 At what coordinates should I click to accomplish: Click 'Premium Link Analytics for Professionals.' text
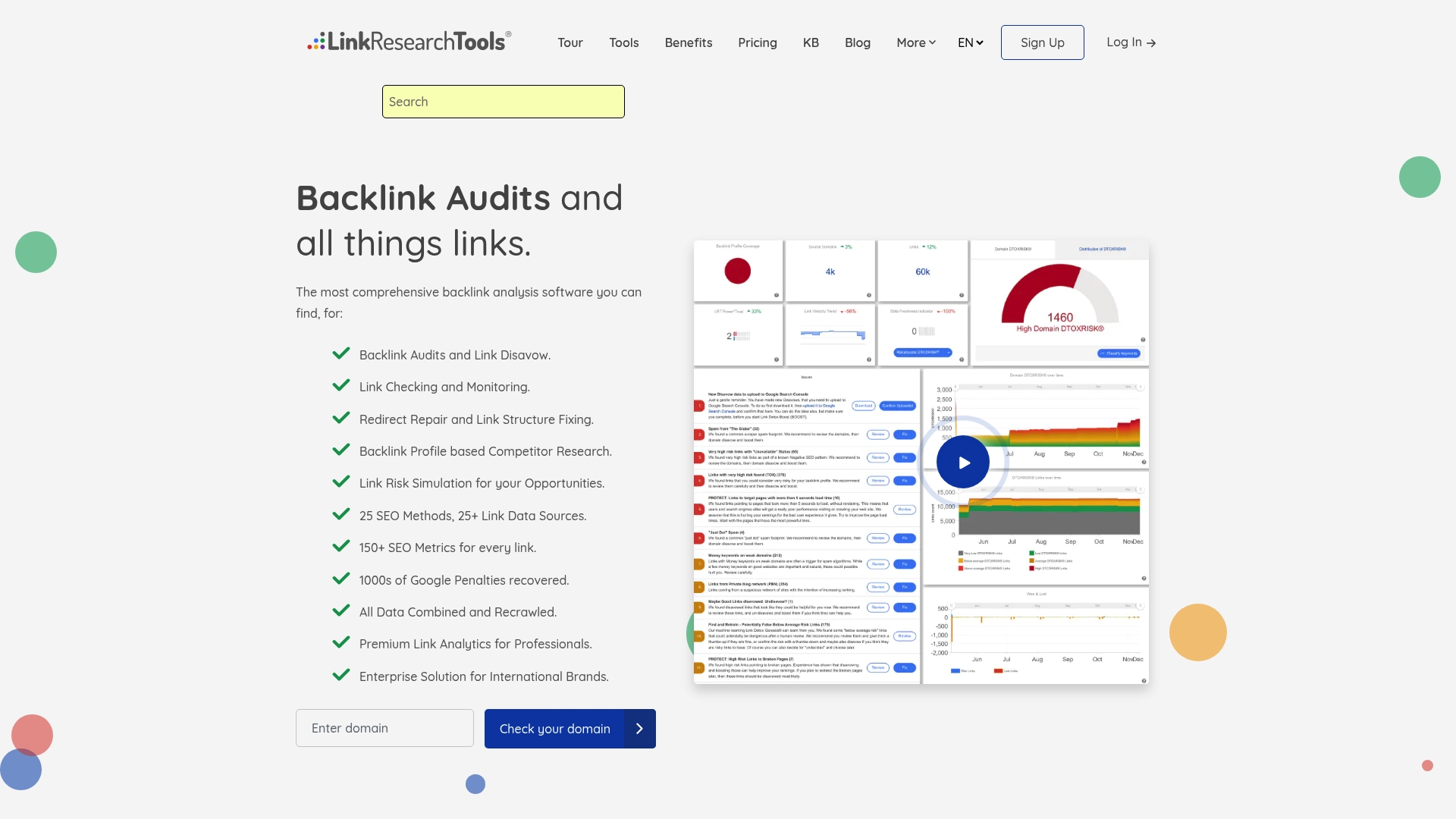point(475,644)
